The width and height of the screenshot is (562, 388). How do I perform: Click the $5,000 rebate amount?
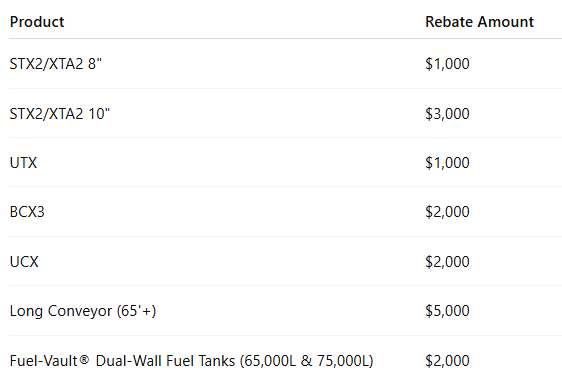[447, 311]
